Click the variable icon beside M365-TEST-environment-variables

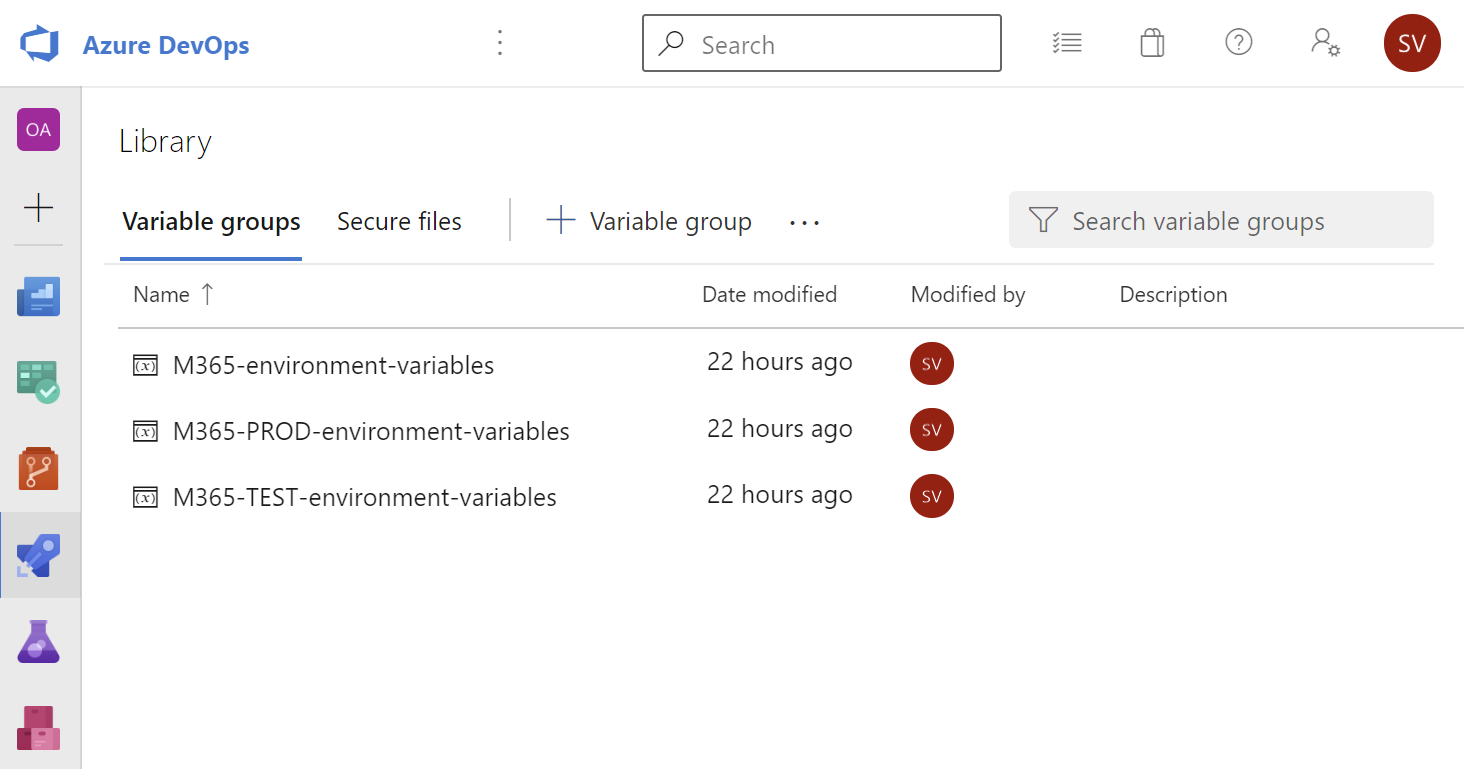pyautogui.click(x=146, y=497)
